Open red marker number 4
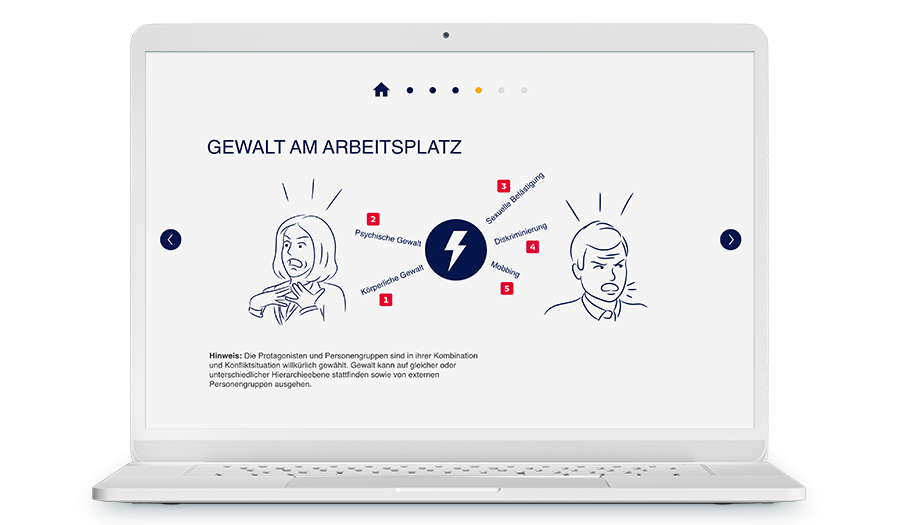The width and height of the screenshot is (900, 525). [533, 247]
